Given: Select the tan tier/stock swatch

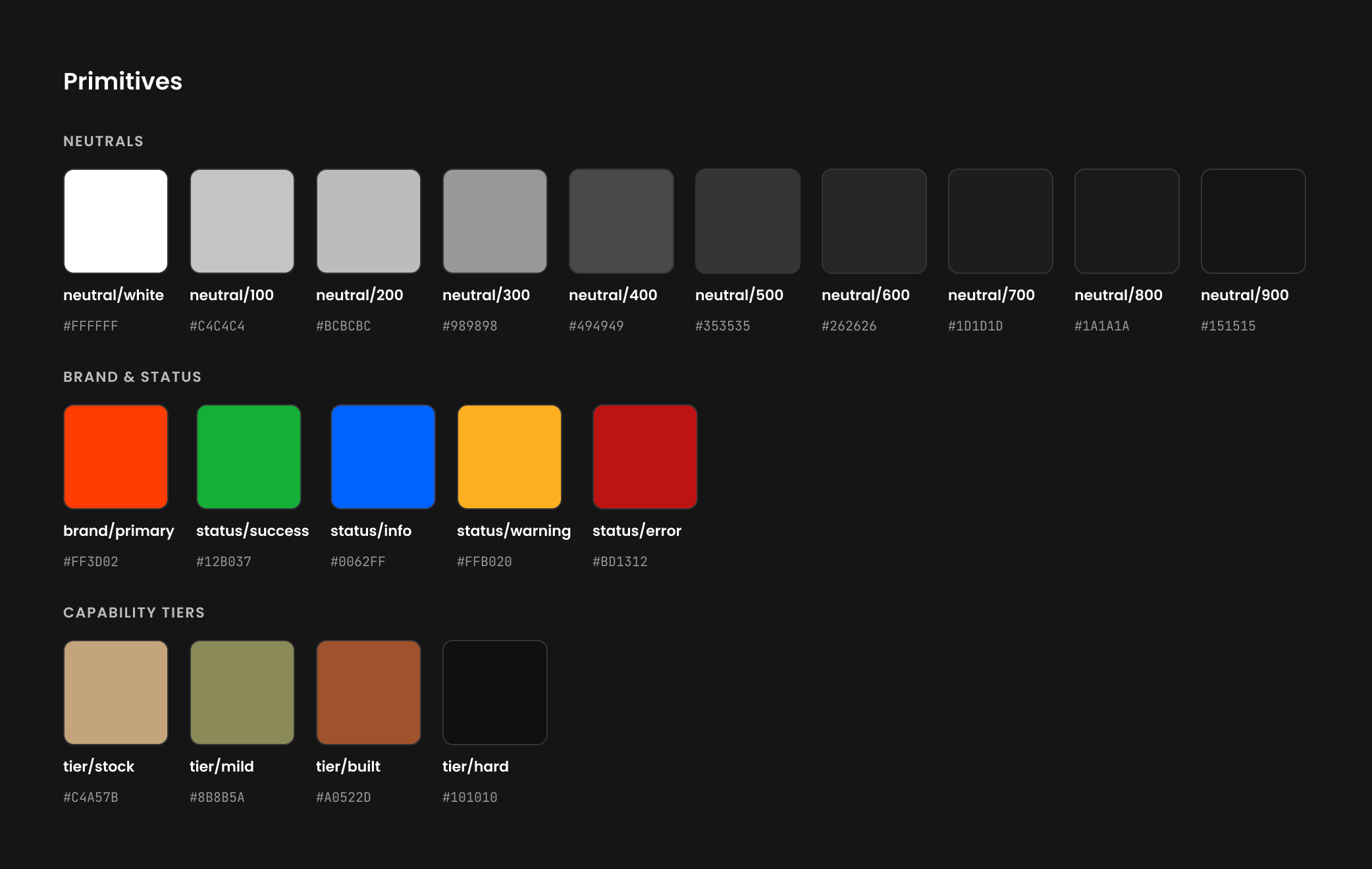Looking at the screenshot, I should tap(116, 693).
